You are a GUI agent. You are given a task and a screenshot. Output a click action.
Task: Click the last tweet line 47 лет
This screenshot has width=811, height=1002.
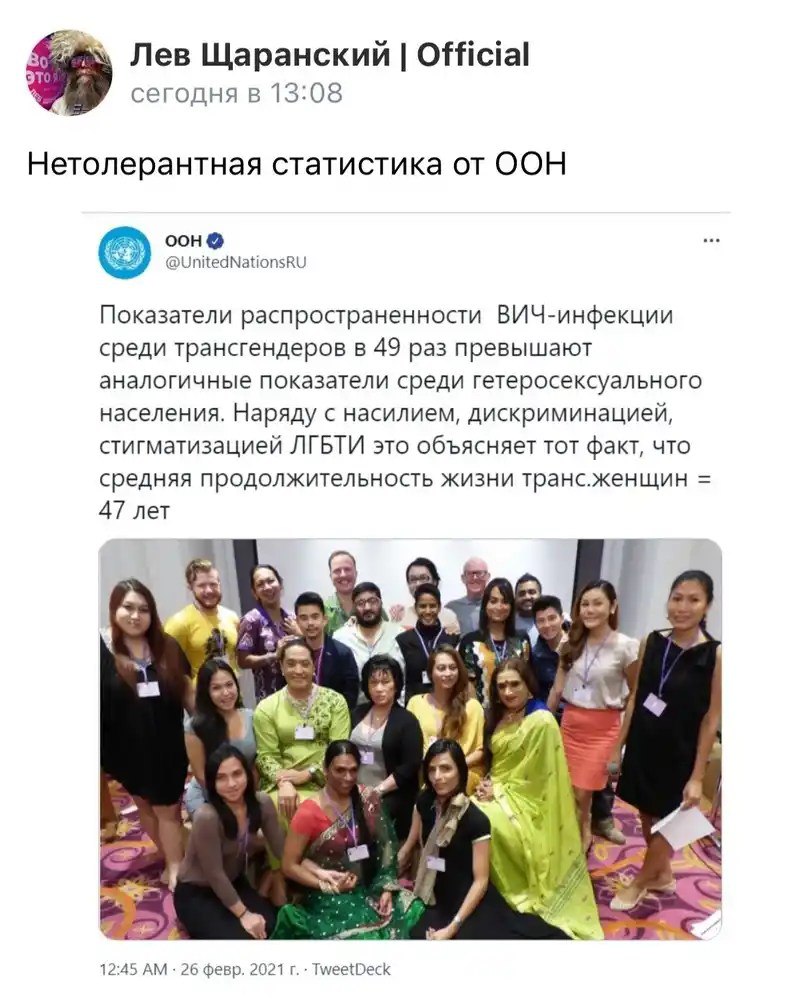(134, 511)
